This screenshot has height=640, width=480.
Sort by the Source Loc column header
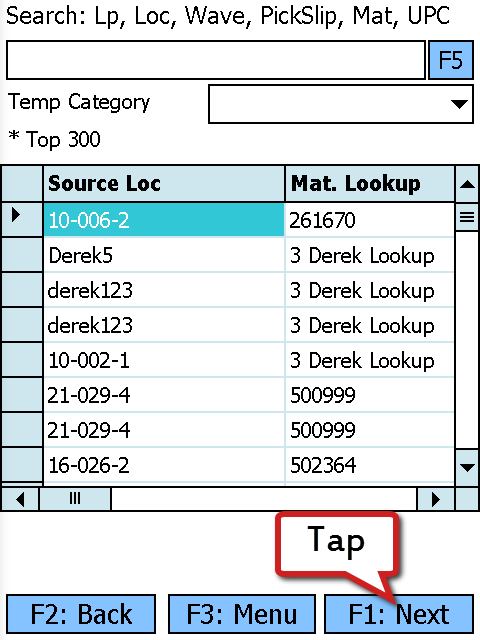(164, 184)
